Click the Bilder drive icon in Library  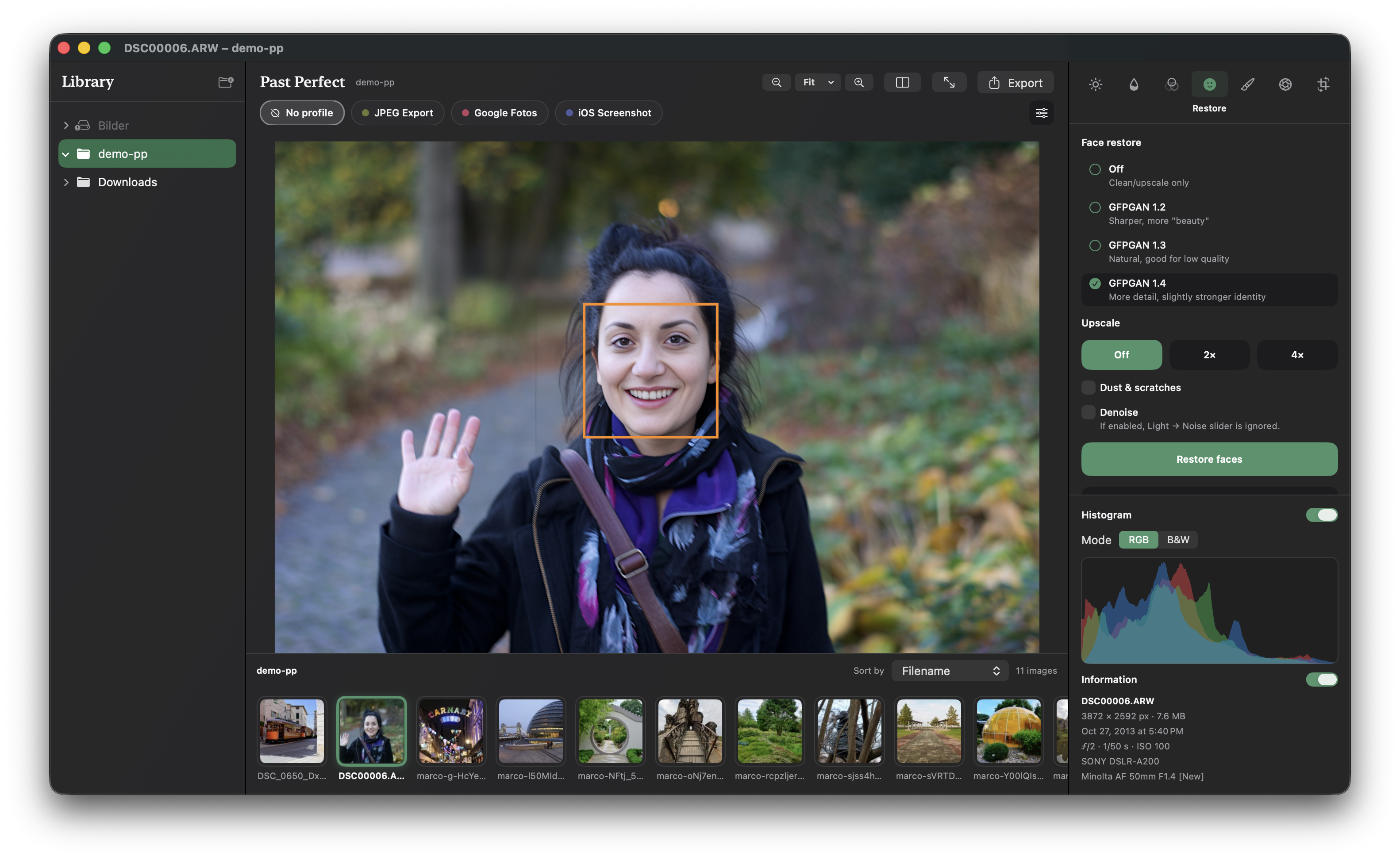(x=83, y=125)
